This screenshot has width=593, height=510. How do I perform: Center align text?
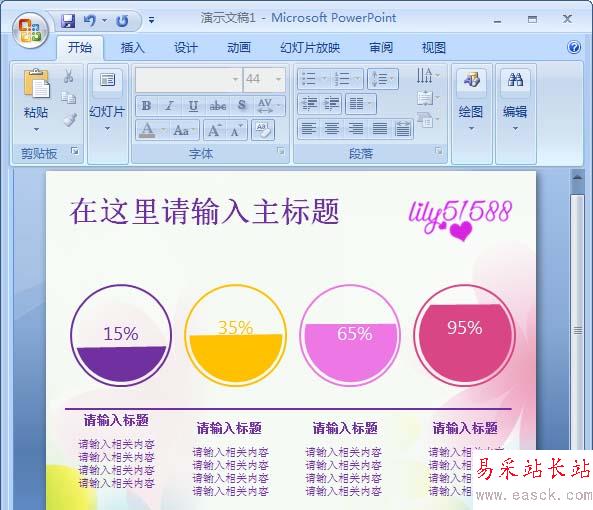[x=332, y=129]
